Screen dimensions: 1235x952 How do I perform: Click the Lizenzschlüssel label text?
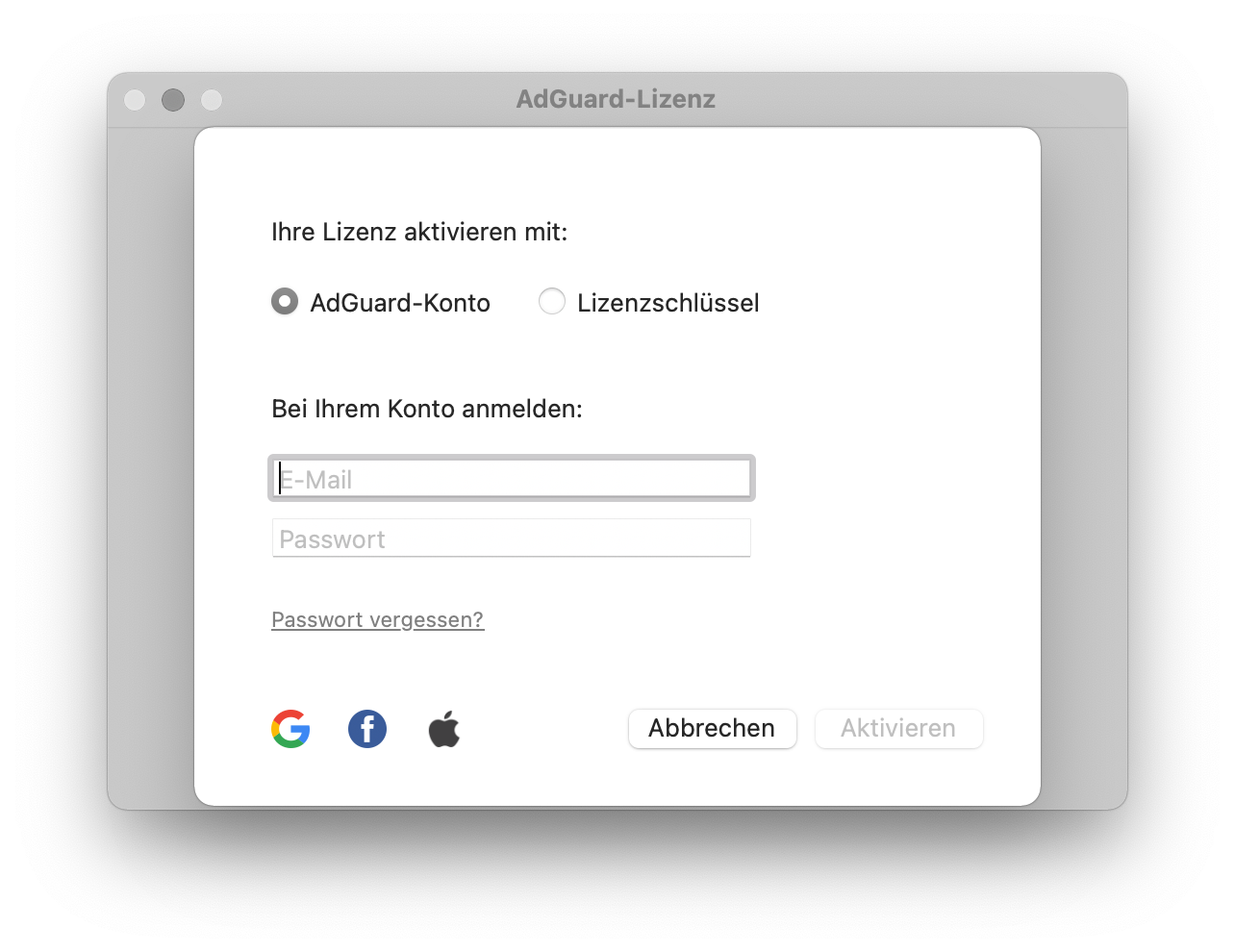coord(668,303)
